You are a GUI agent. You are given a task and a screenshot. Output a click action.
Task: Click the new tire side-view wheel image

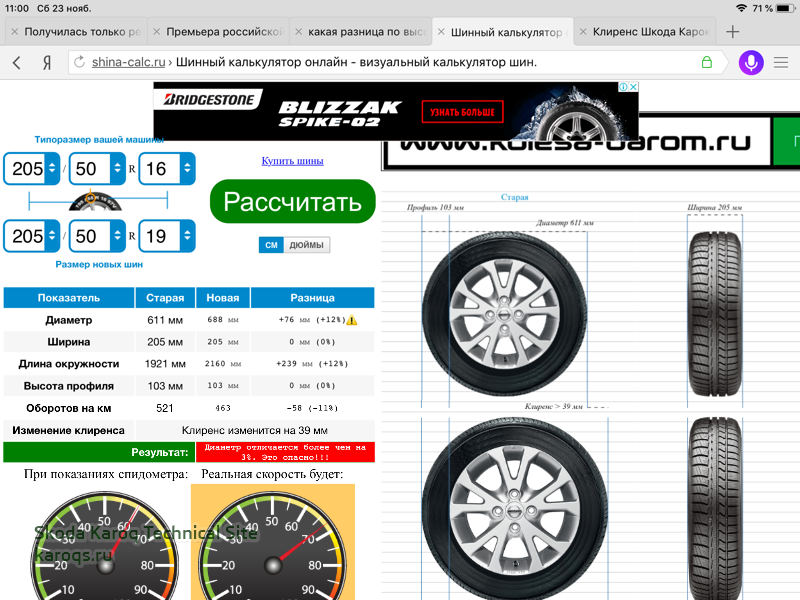click(515, 509)
